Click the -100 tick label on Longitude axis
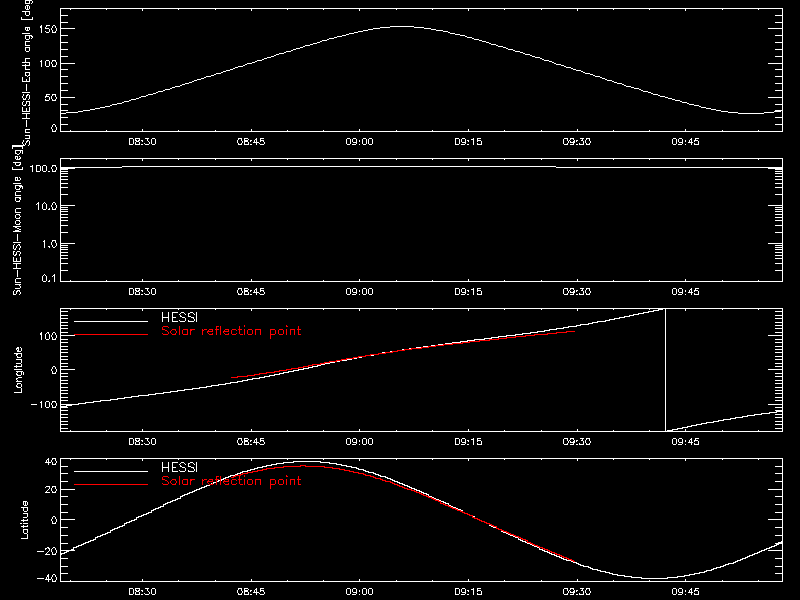Screen dimensions: 800x600 coord(44,405)
